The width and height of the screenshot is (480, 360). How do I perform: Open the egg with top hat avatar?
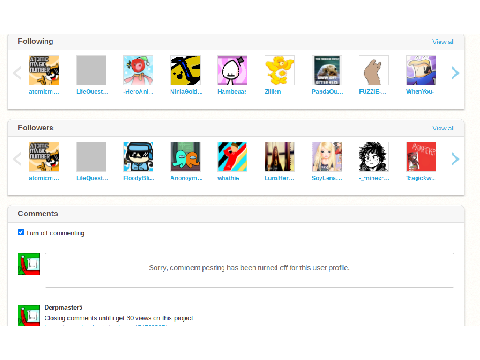click(x=232, y=70)
